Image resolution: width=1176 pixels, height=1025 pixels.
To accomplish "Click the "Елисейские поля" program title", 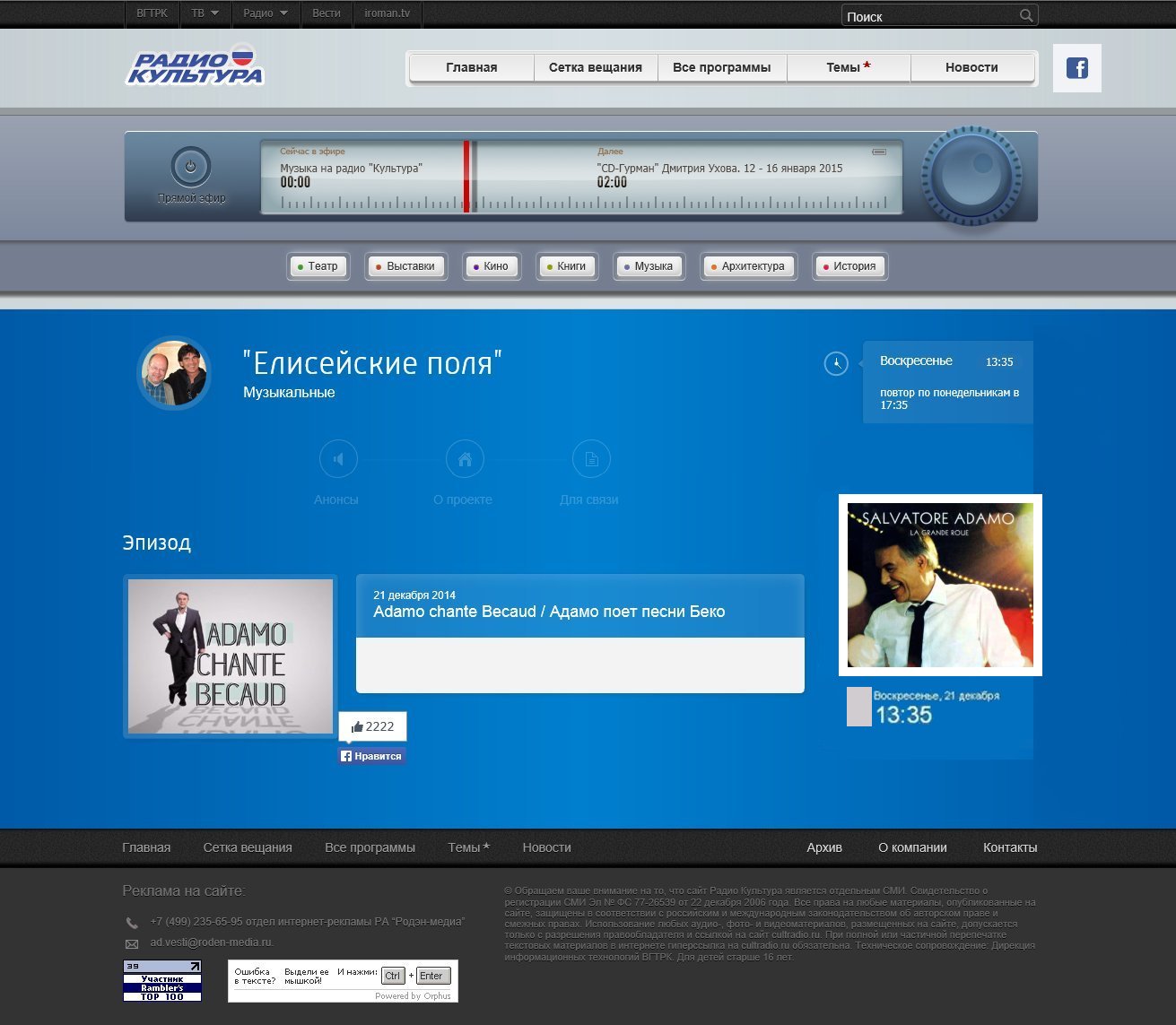I will click(x=372, y=363).
